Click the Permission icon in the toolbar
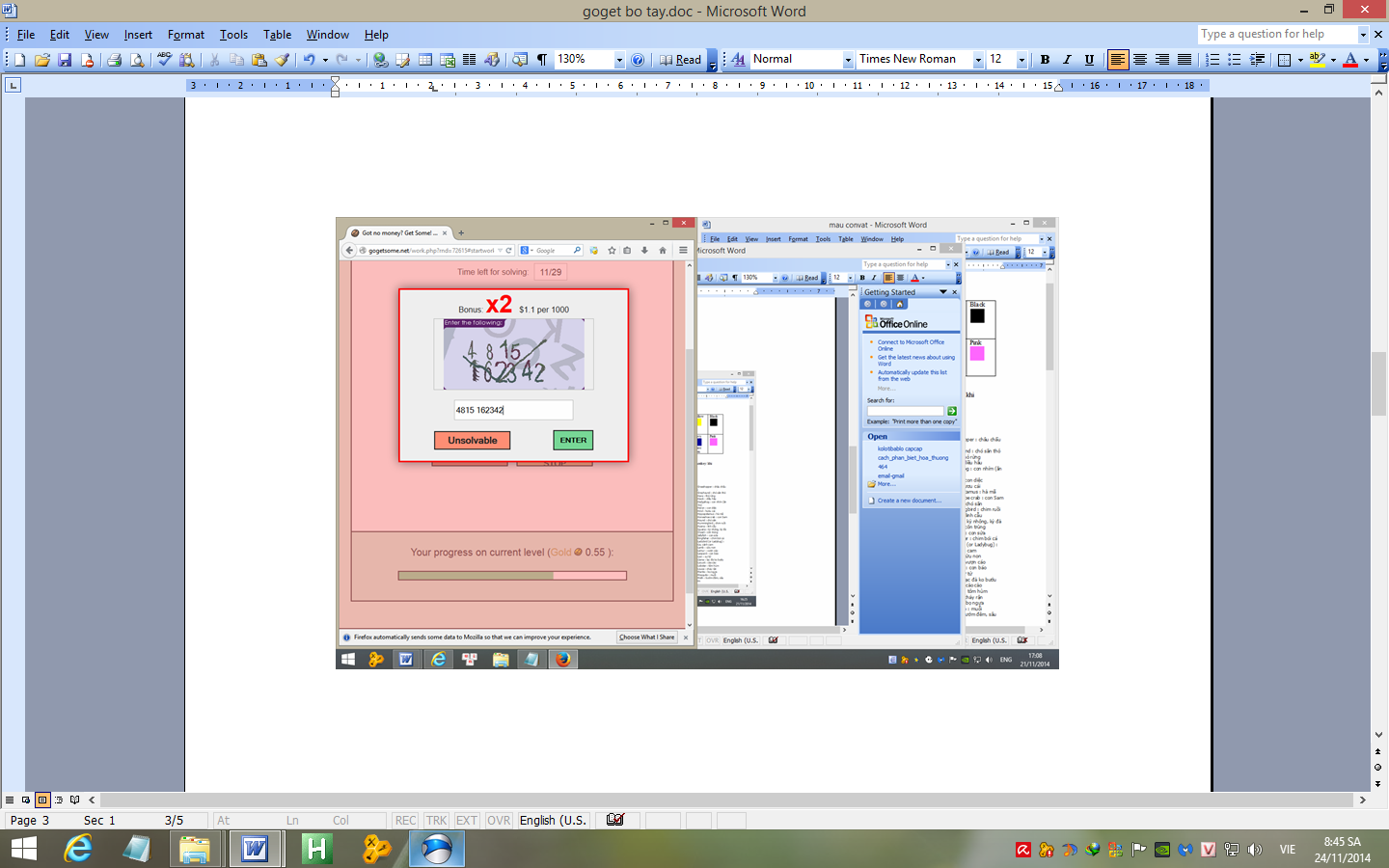This screenshot has width=1389, height=868. 87,60
